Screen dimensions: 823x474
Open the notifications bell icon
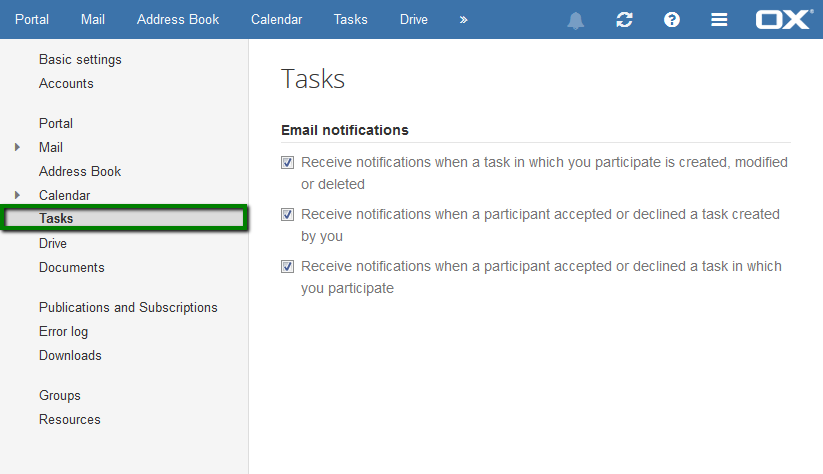(575, 20)
